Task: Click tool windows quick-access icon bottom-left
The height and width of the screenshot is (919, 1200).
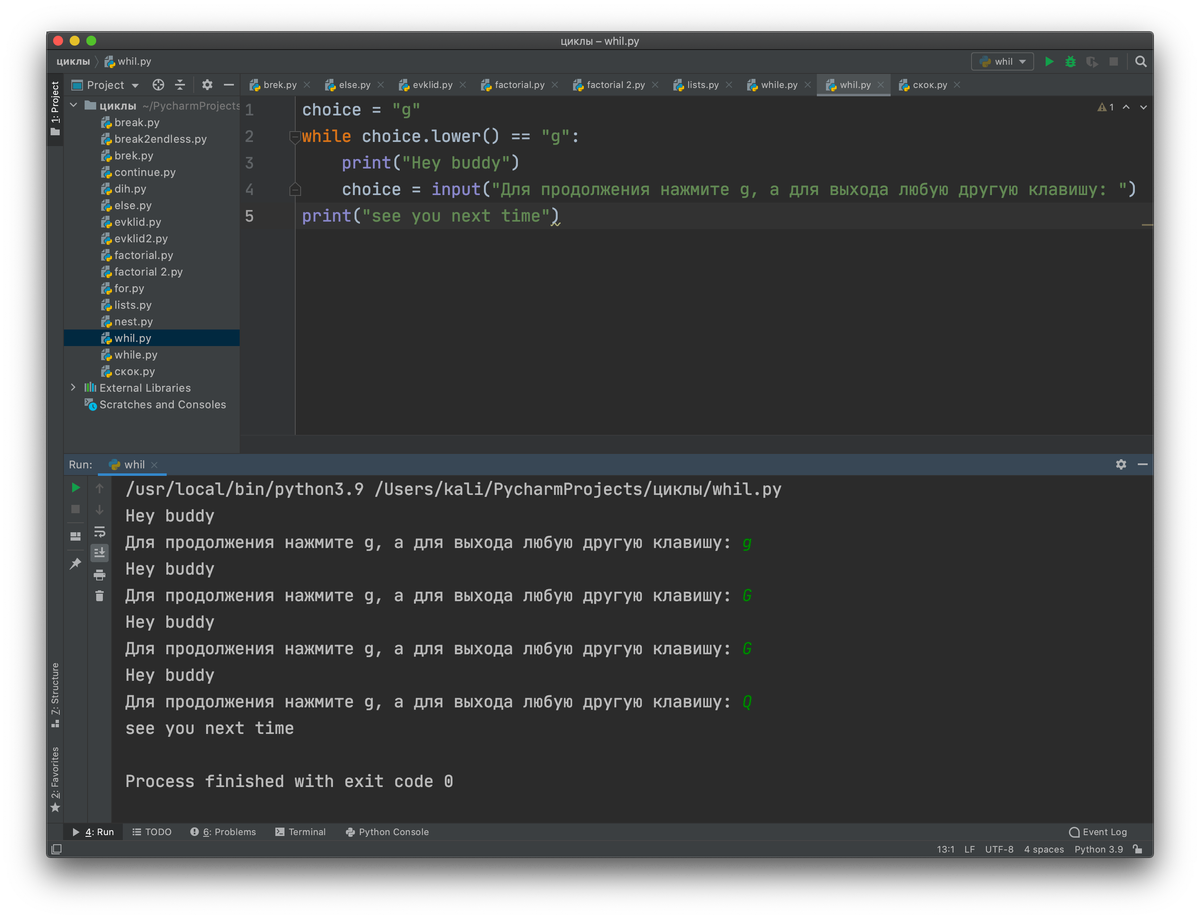Action: 56,849
